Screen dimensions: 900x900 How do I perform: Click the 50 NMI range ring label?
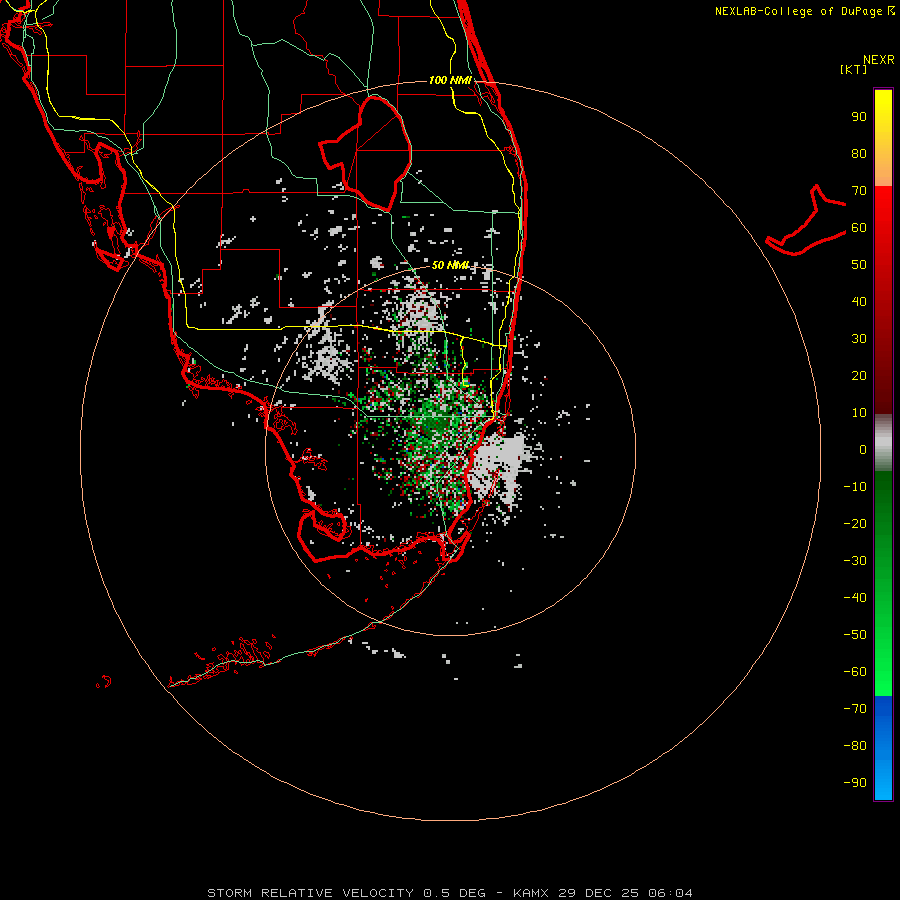click(451, 265)
